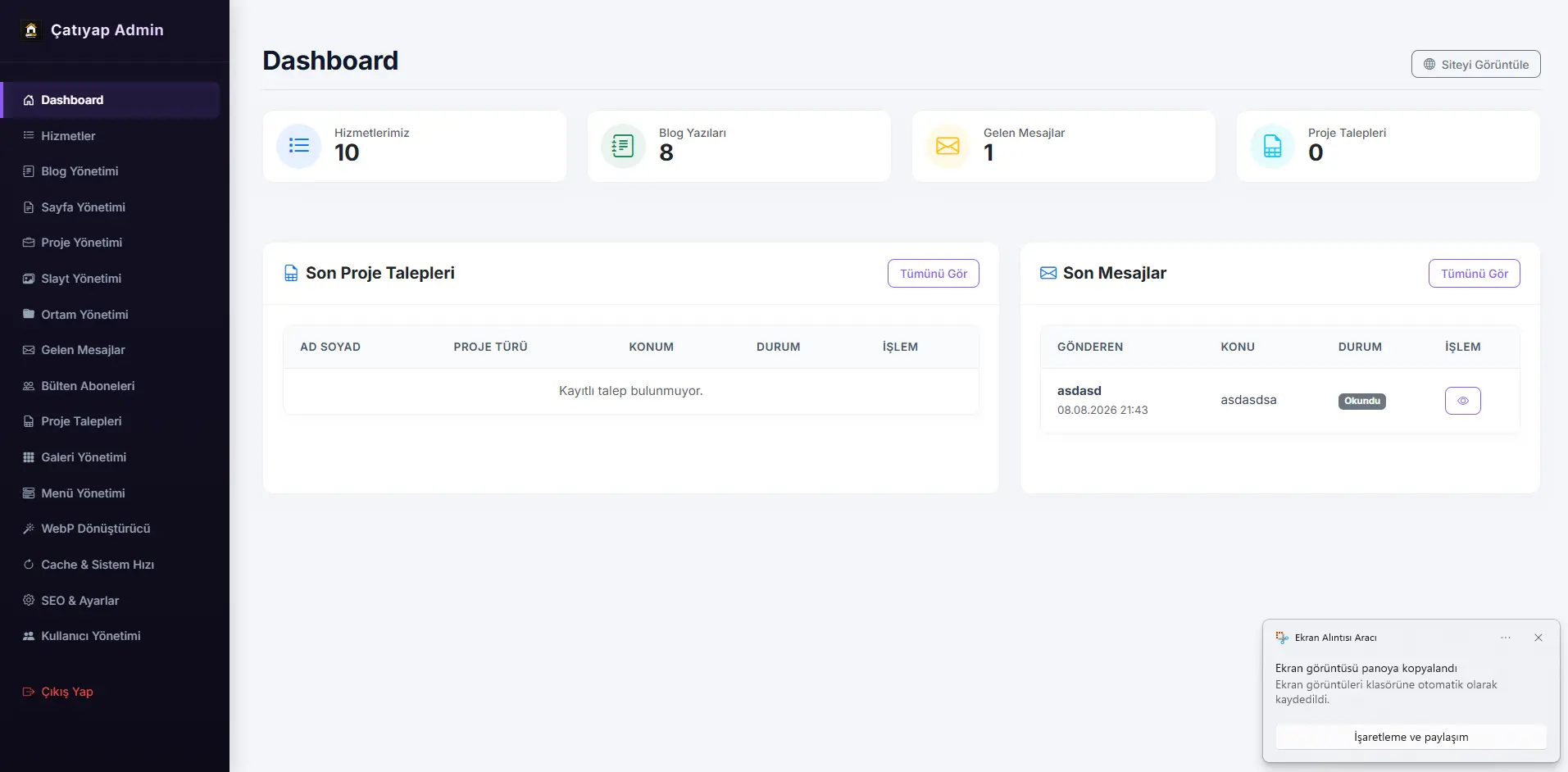Go to SEO & Ayarlar

pyautogui.click(x=111, y=601)
